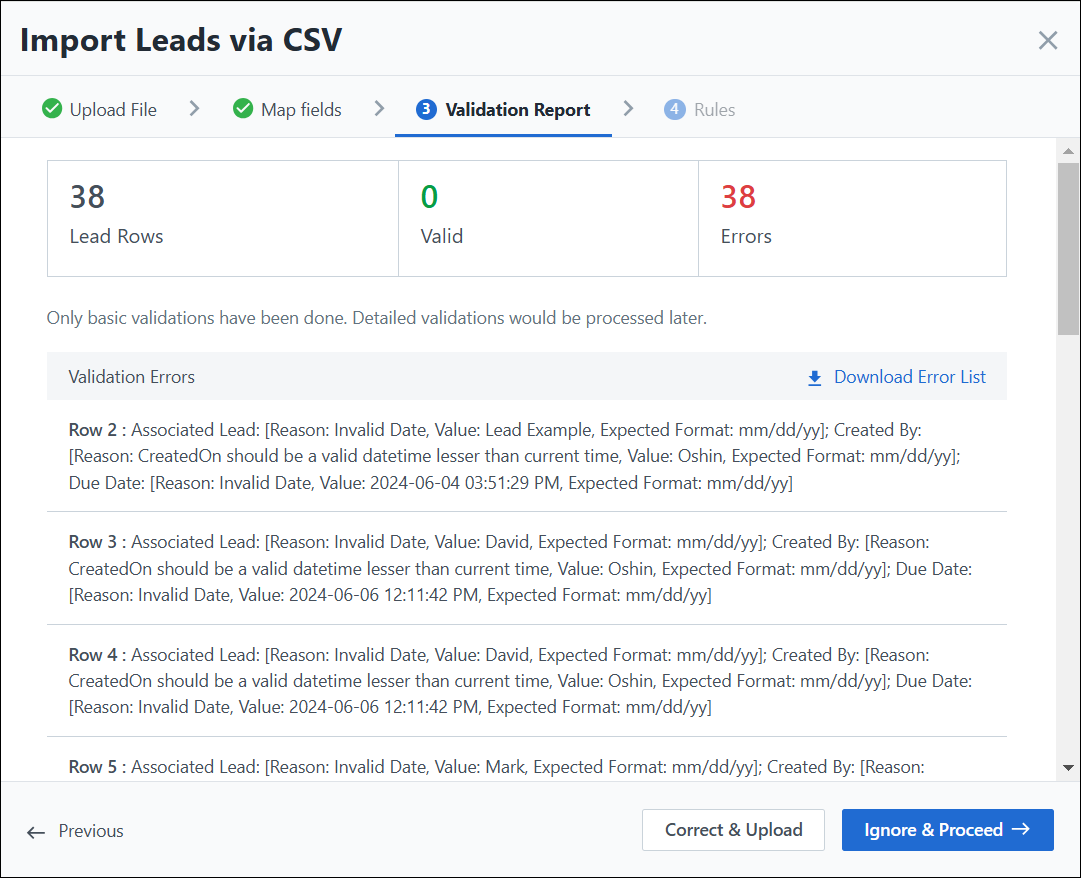Click the Map fields green checkmark icon
This screenshot has height=878, width=1081.
[x=243, y=109]
